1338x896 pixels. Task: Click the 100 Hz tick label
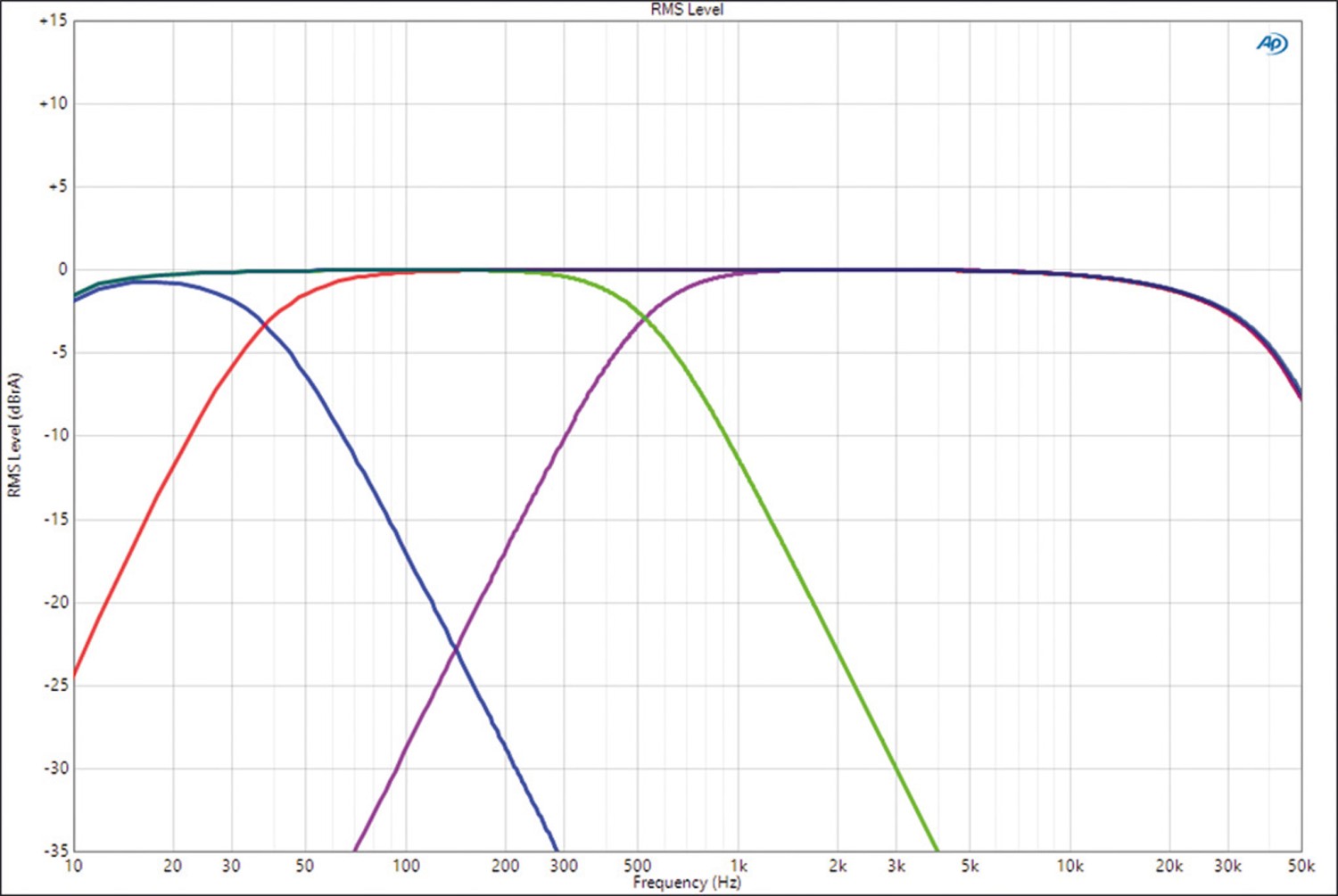pos(406,866)
